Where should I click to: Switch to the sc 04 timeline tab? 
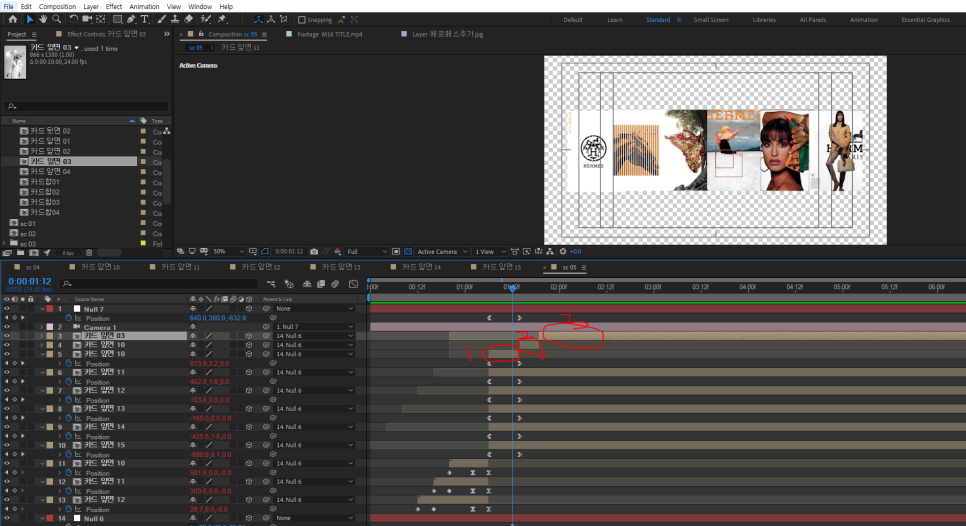coord(33,267)
